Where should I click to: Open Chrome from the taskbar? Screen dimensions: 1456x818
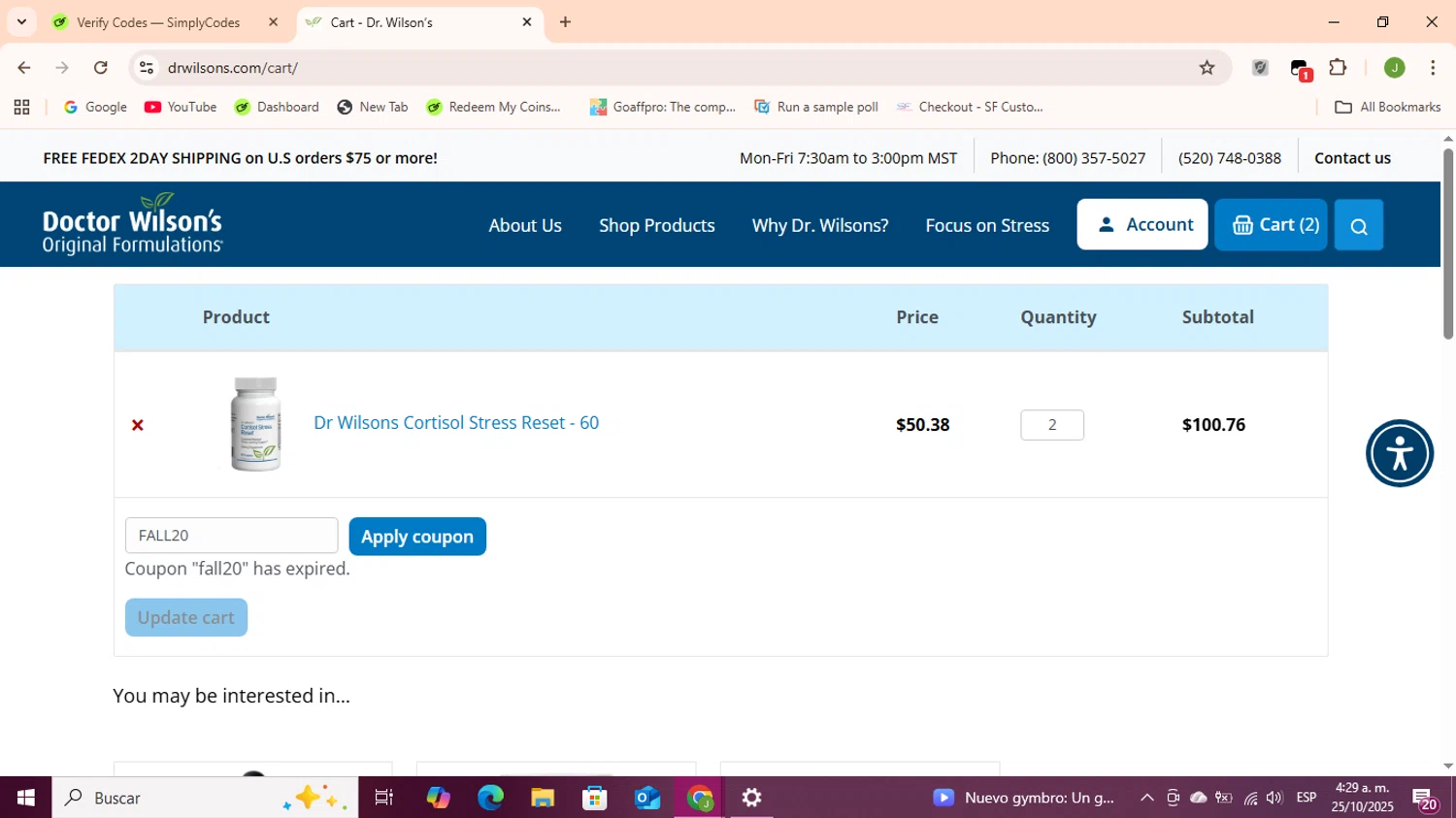[x=700, y=798]
